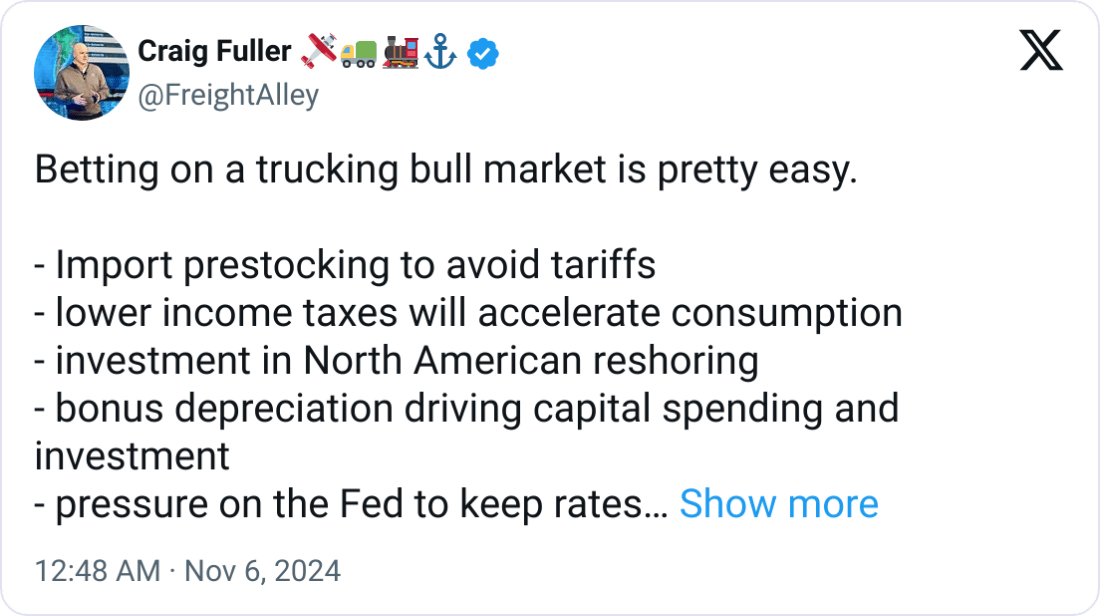1100x616 pixels.
Task: Click the blue verified badge
Action: tap(484, 52)
